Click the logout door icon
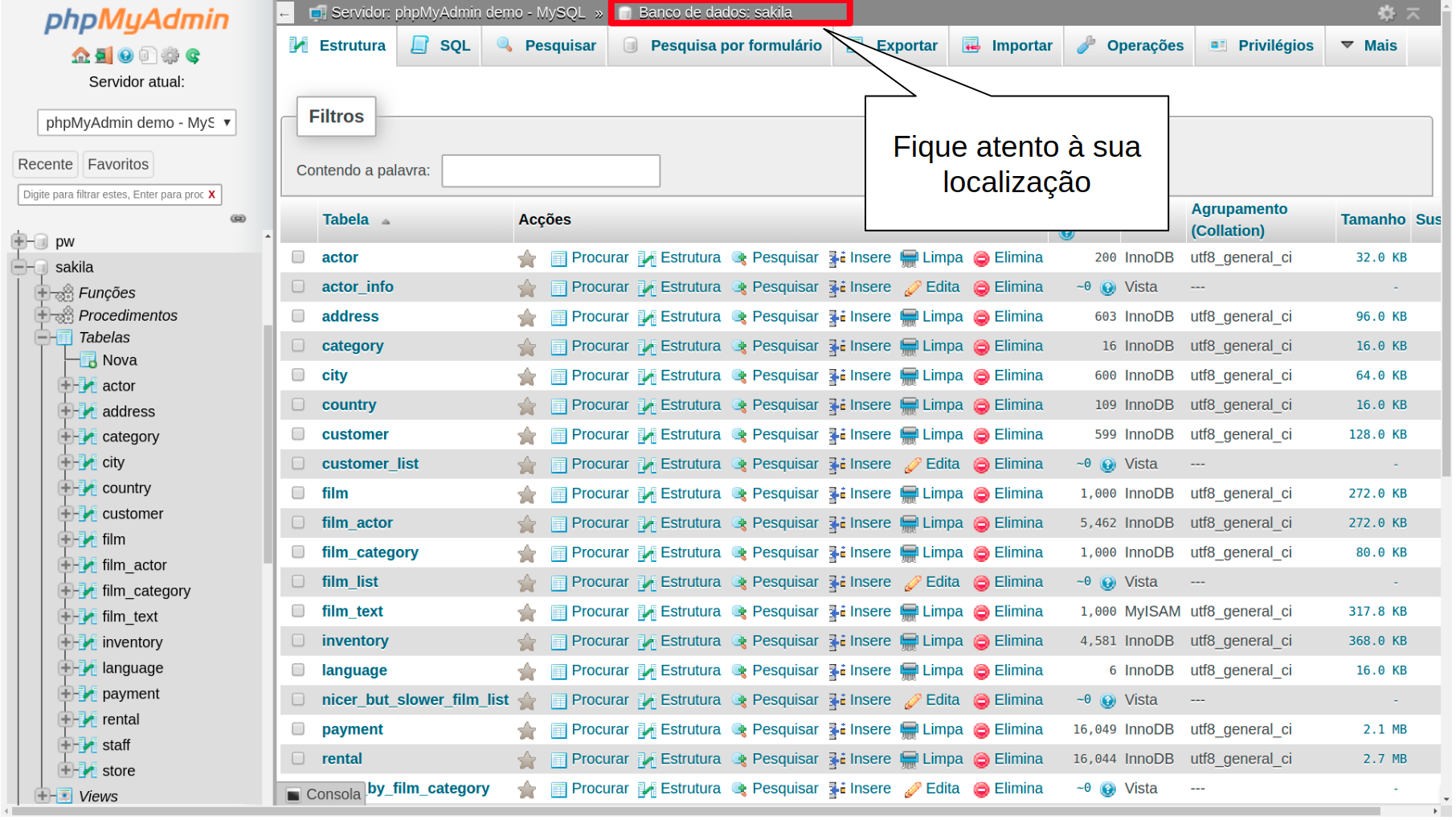Viewport: 1456px width, 820px height. pos(103,55)
